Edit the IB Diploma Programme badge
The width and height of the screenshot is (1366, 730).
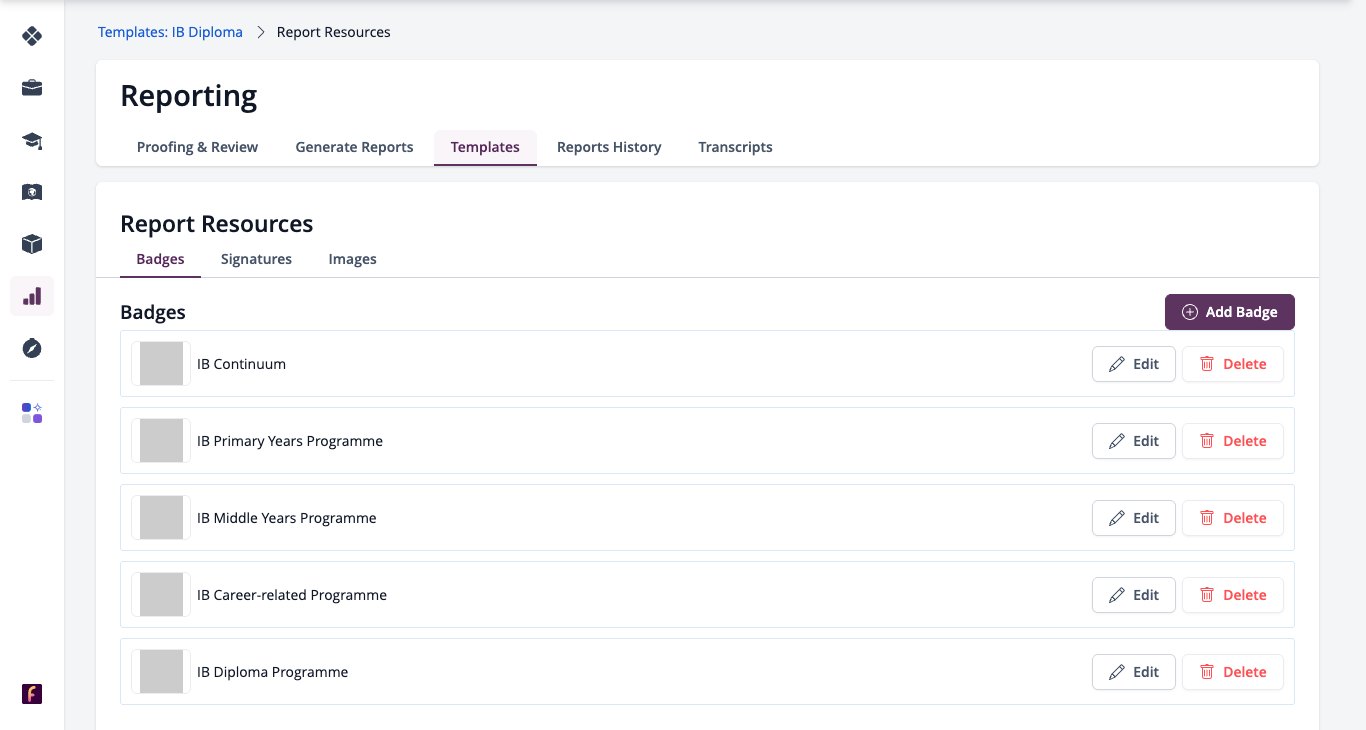coord(1134,672)
